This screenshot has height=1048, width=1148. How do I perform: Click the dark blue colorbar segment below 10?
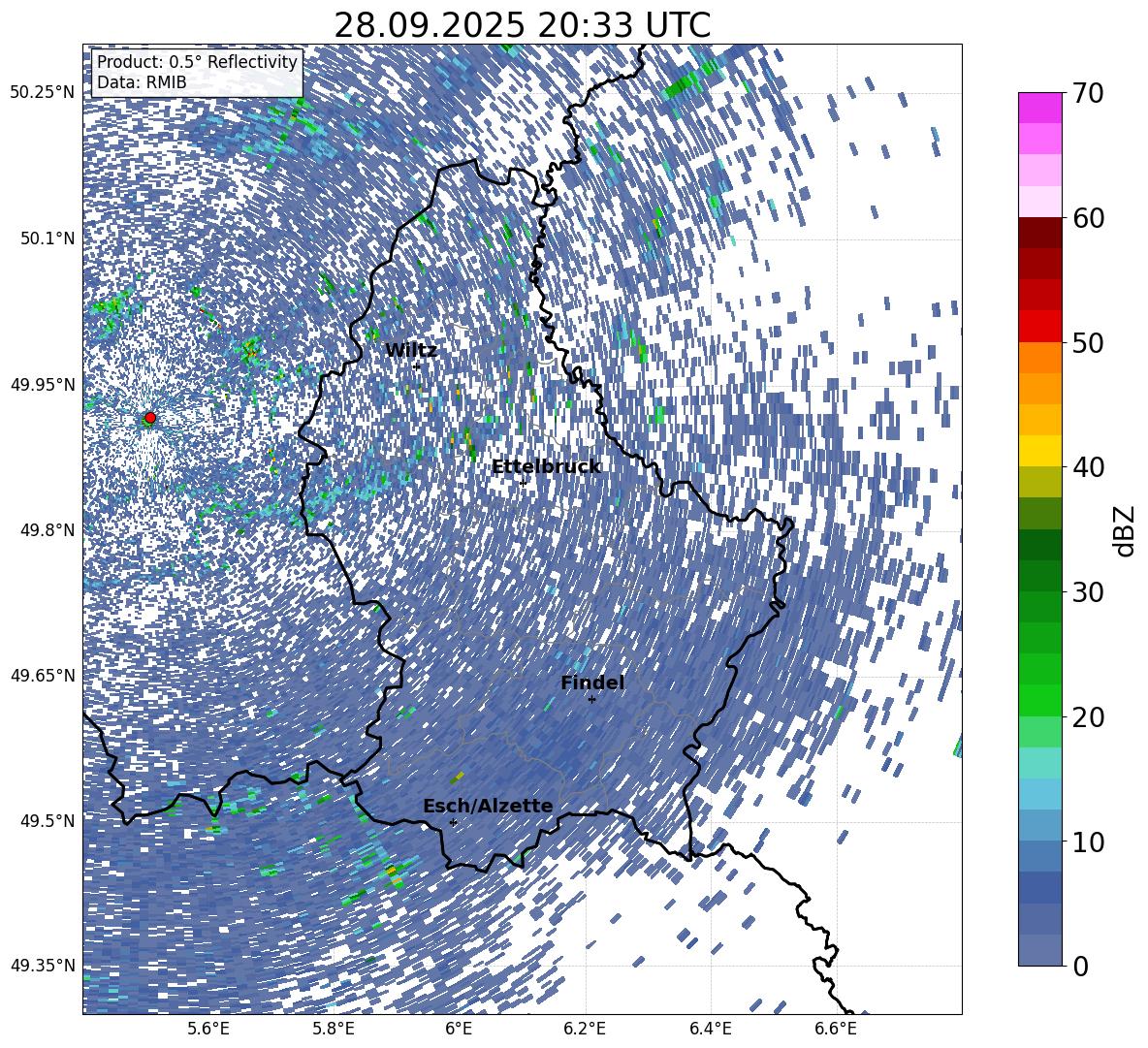[x=1039, y=887]
